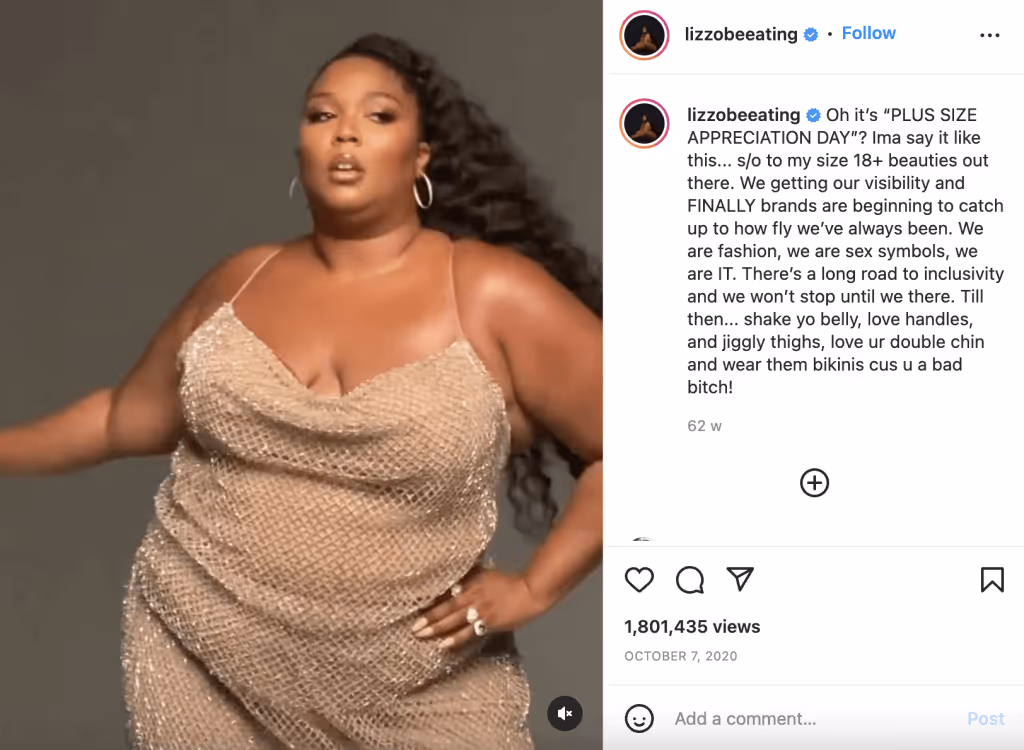Load more comments with plus circle
This screenshot has width=1024, height=750.
[814, 483]
